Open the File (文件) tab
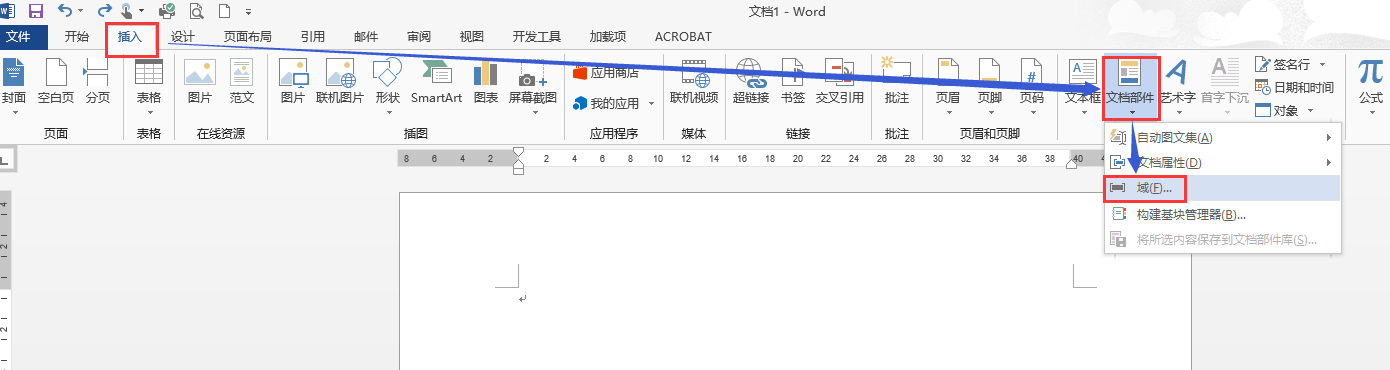This screenshot has height=370, width=1390. point(19,37)
